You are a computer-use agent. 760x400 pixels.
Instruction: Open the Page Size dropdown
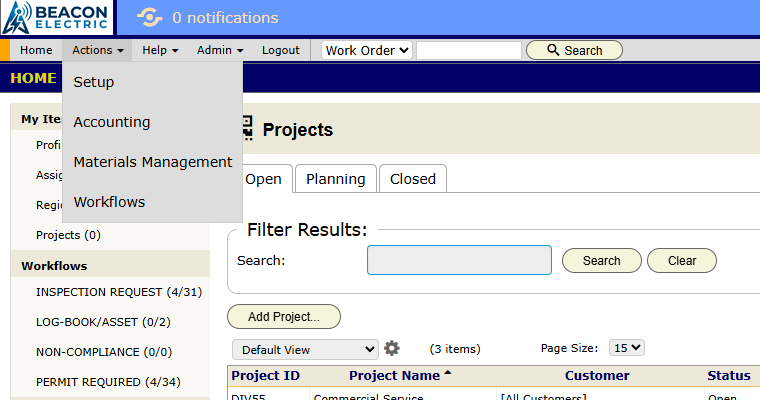pyautogui.click(x=627, y=348)
